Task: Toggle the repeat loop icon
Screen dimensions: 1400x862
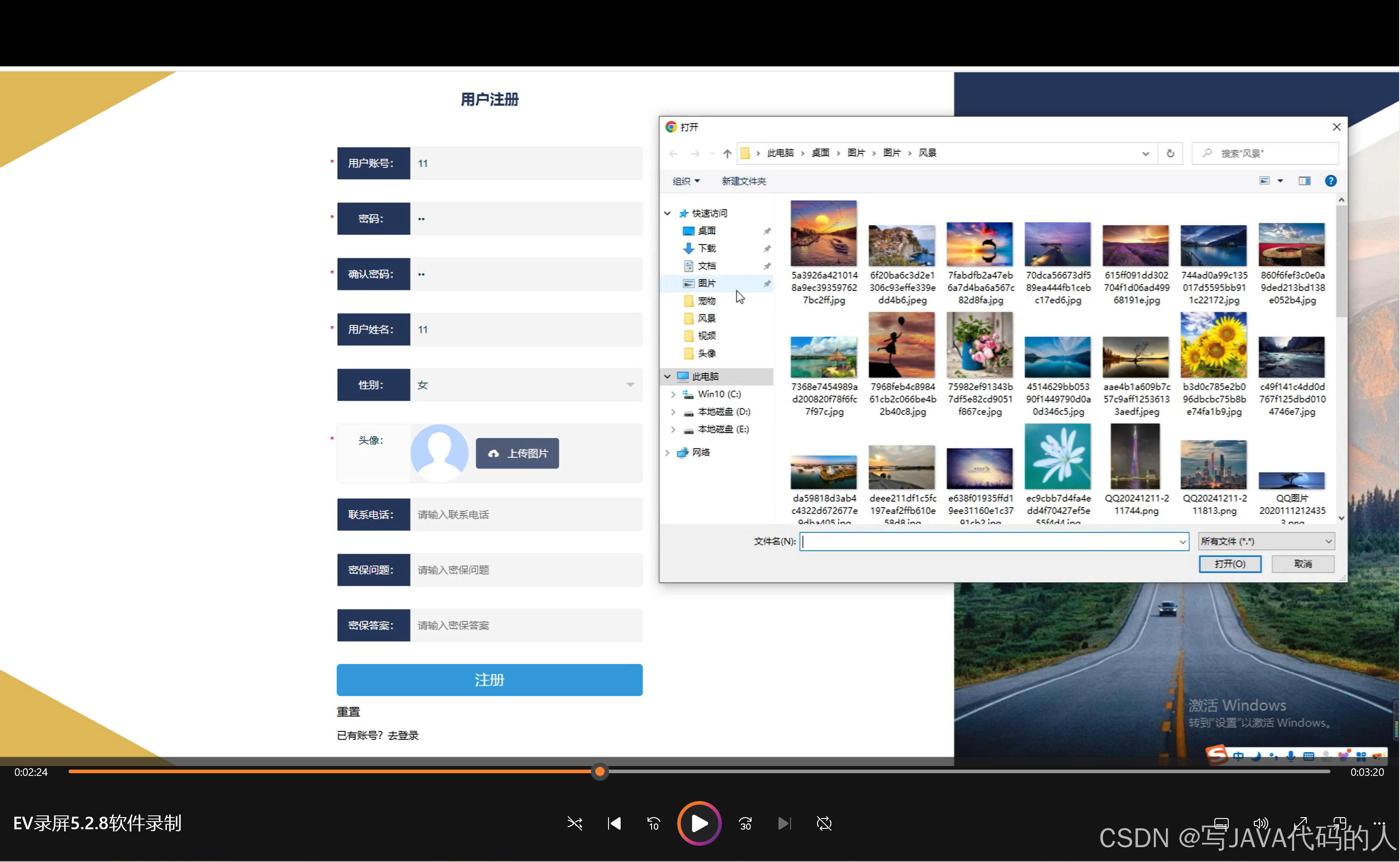Action: [824, 823]
